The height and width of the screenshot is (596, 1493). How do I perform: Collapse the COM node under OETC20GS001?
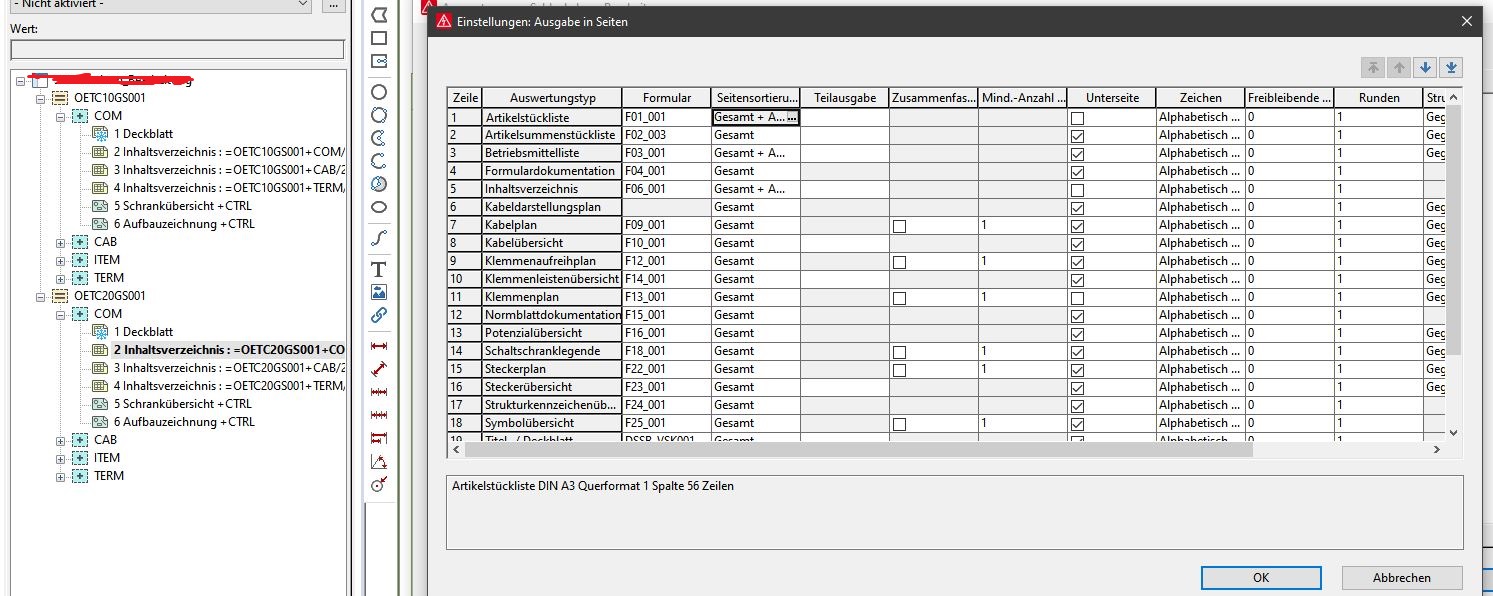[x=60, y=314]
